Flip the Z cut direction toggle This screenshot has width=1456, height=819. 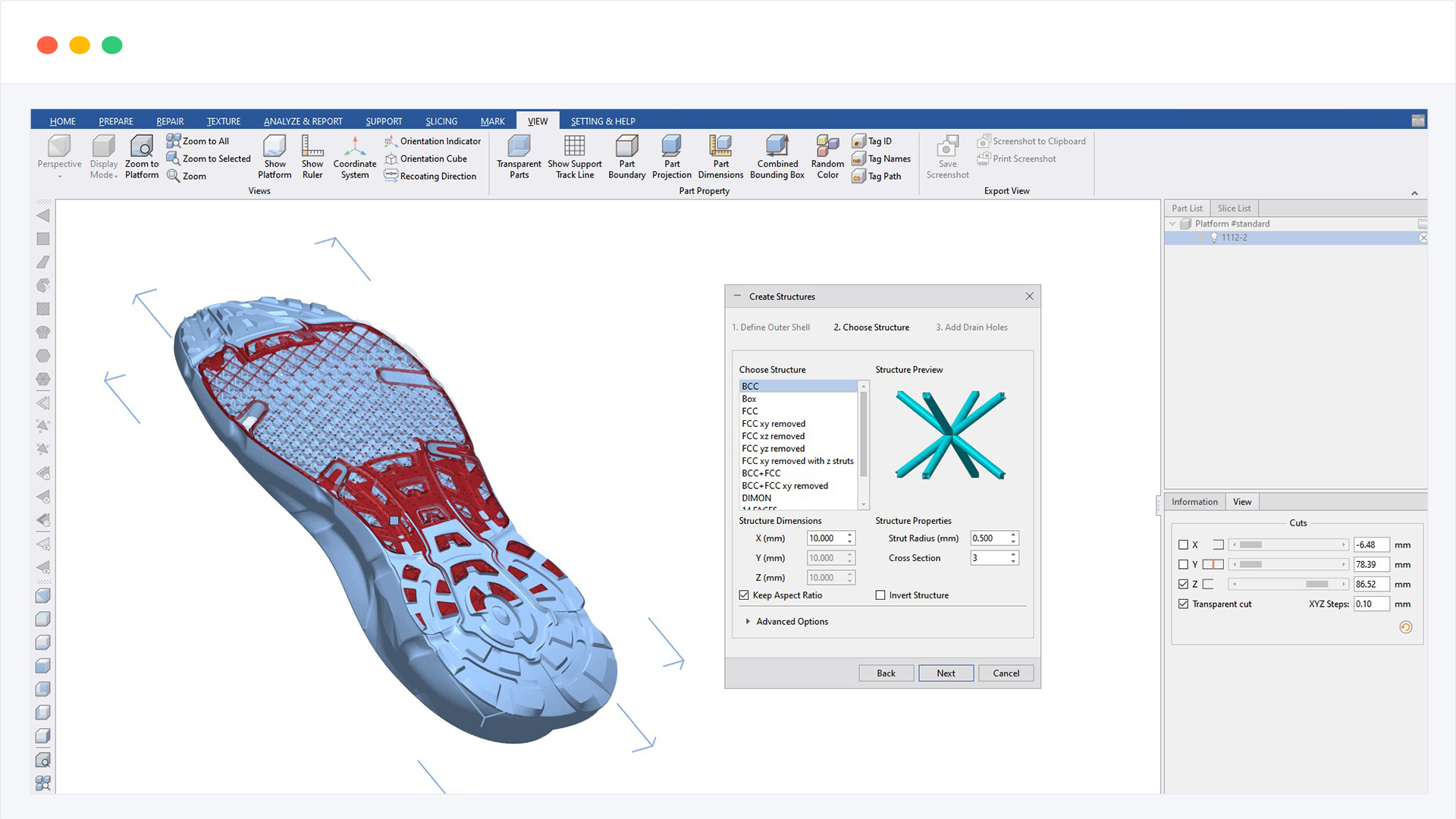point(1208,584)
